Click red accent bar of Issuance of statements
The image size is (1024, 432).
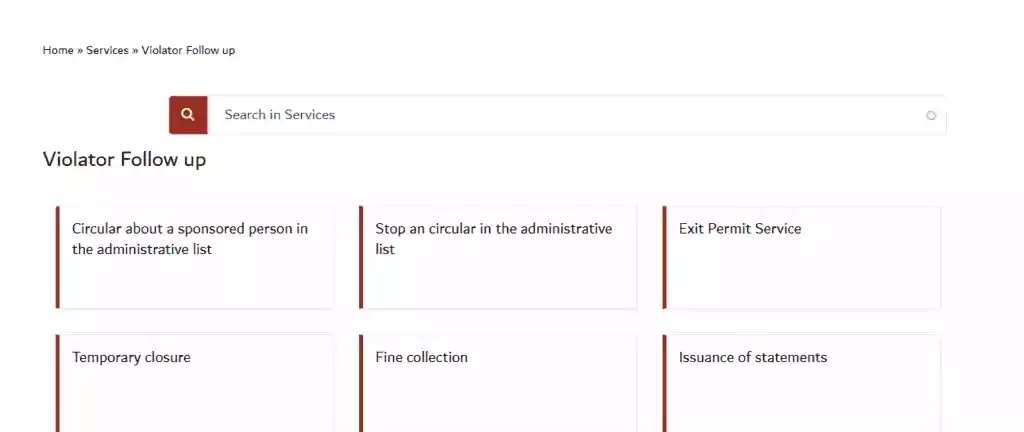664,383
